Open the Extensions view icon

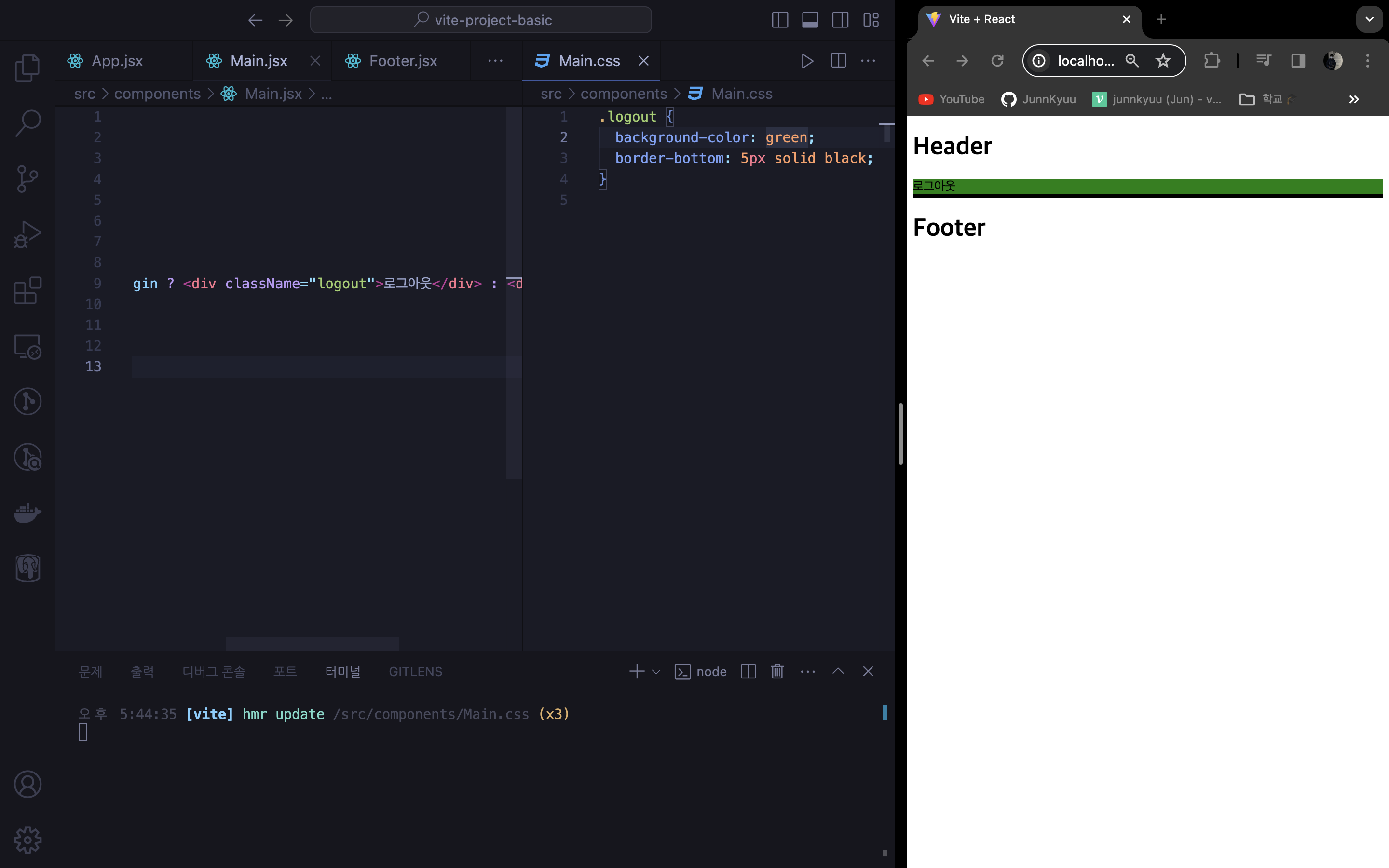[27, 290]
